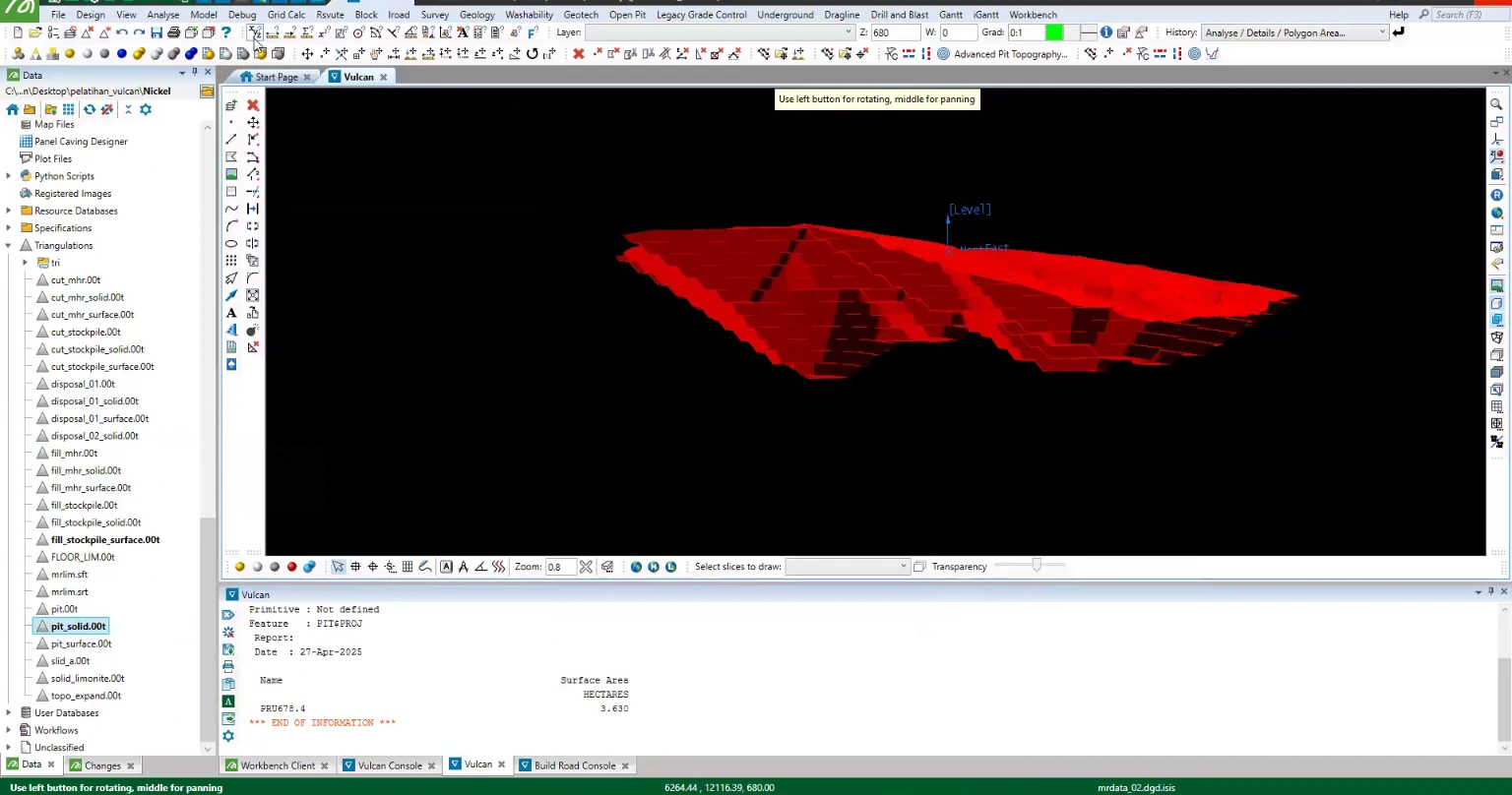Open the 'Select slices to draw' dropdown
Screen dimensions: 1512x795
(x=847, y=567)
